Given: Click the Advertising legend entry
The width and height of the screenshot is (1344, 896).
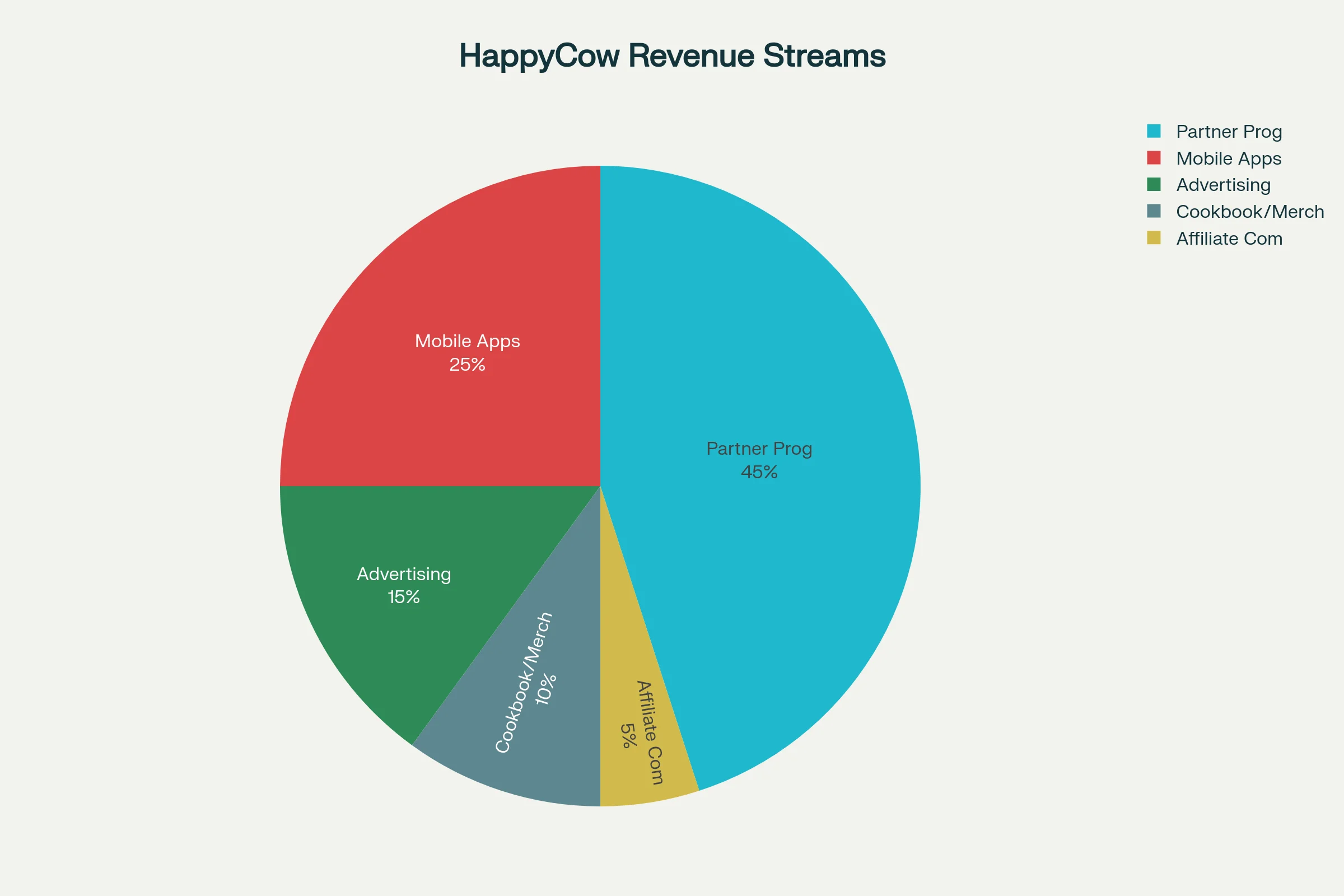Looking at the screenshot, I should coord(1223,185).
